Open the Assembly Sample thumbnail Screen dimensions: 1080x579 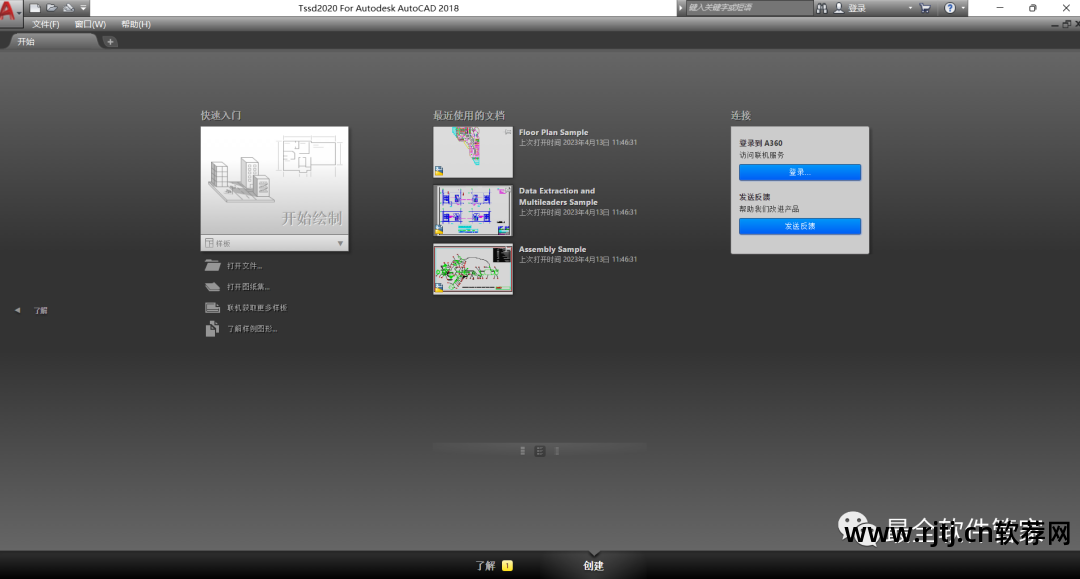[x=472, y=269]
